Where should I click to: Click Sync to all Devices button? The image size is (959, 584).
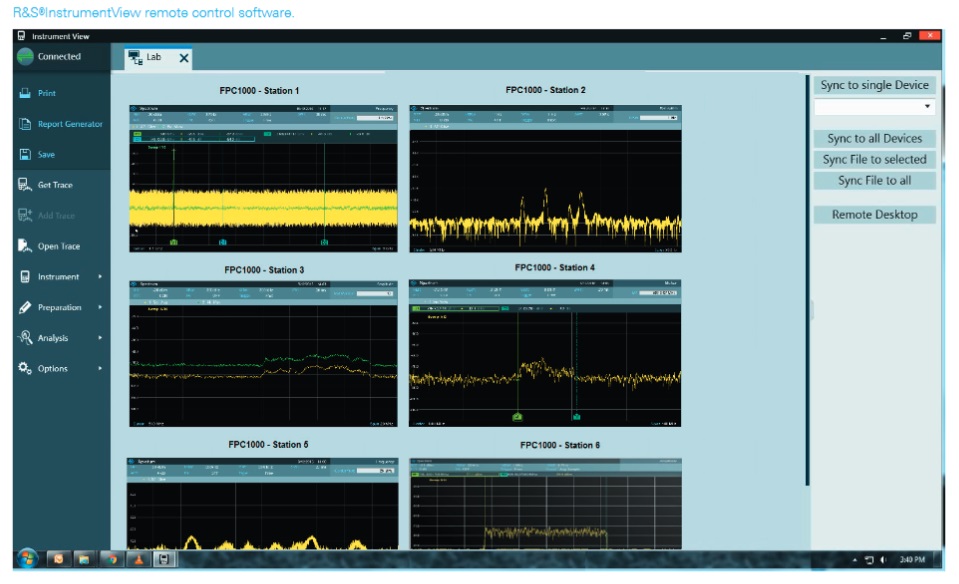[x=875, y=138]
